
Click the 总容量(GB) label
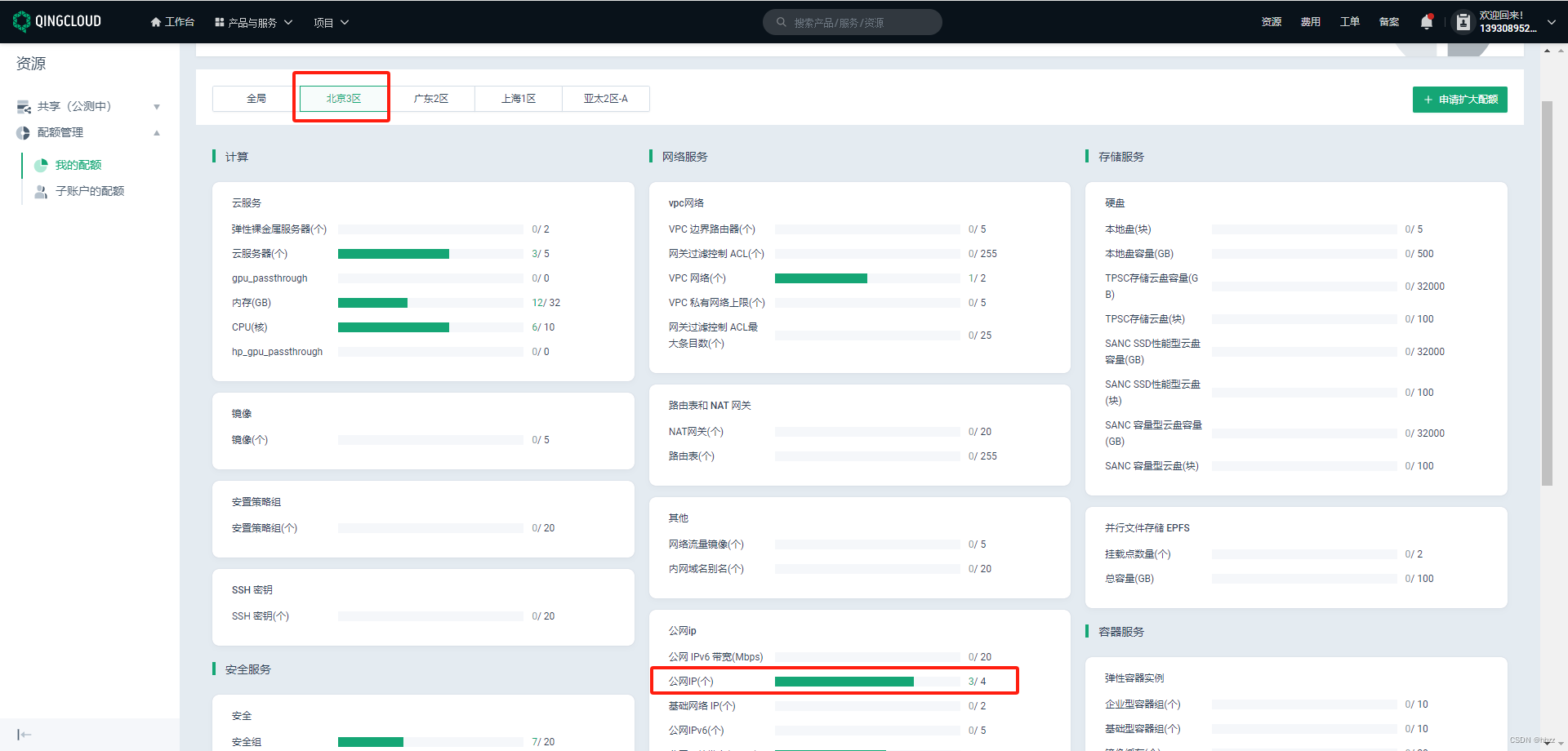(x=1129, y=579)
